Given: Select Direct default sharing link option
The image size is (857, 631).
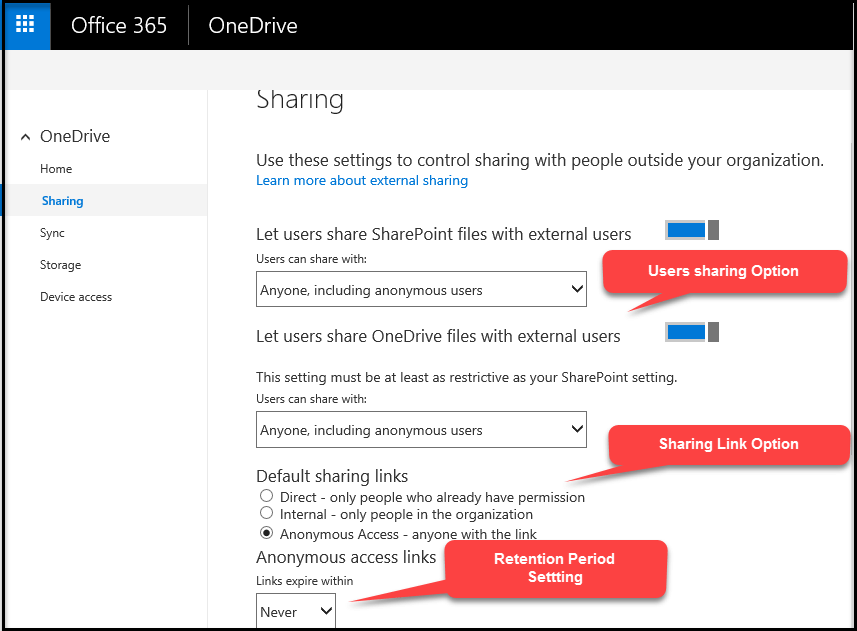Looking at the screenshot, I should (266, 496).
